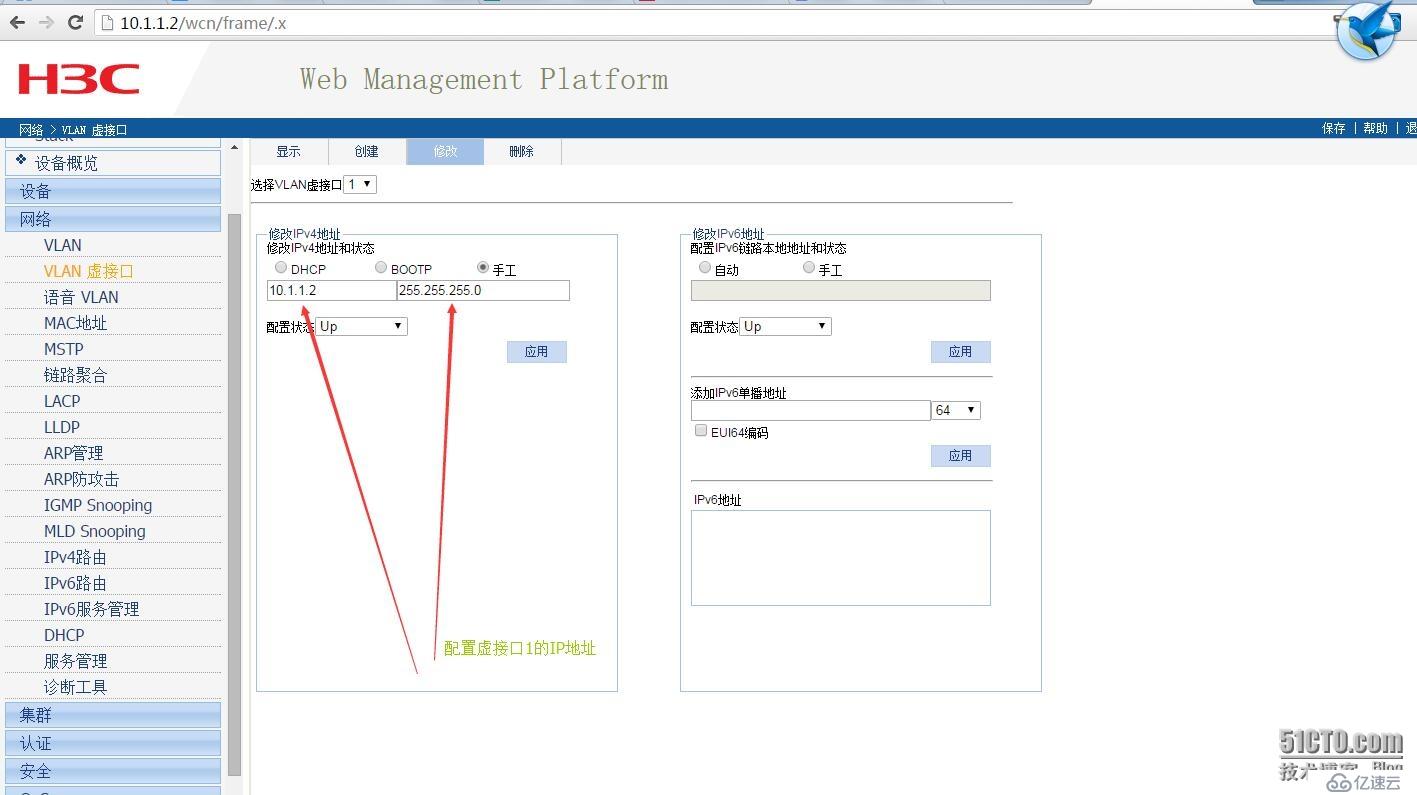Image resolution: width=1417 pixels, height=795 pixels.
Task: Click the IPv6地址 list box
Action: 841,558
